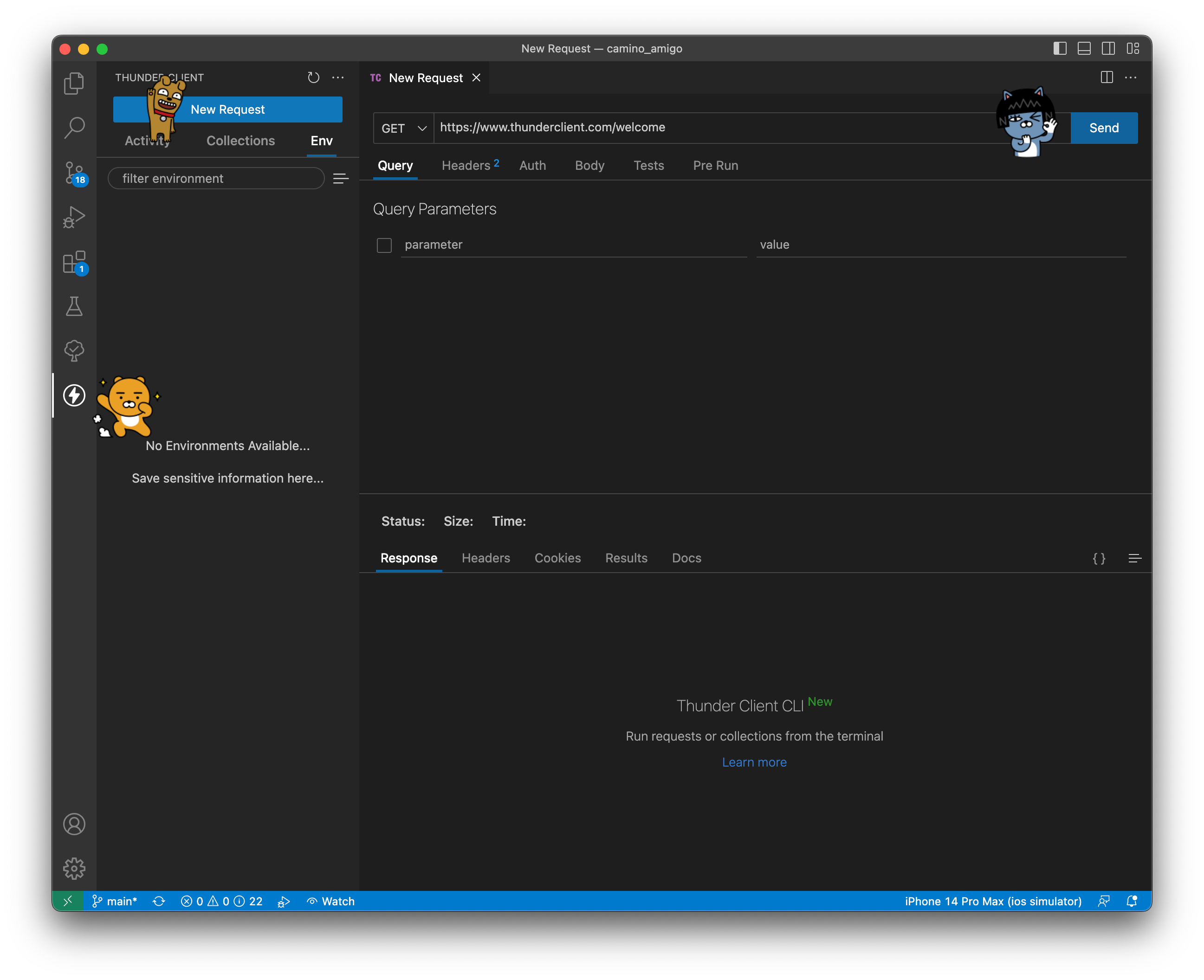Enable the query parameter checkbox
Viewport: 1204px width, 980px height.
(384, 245)
